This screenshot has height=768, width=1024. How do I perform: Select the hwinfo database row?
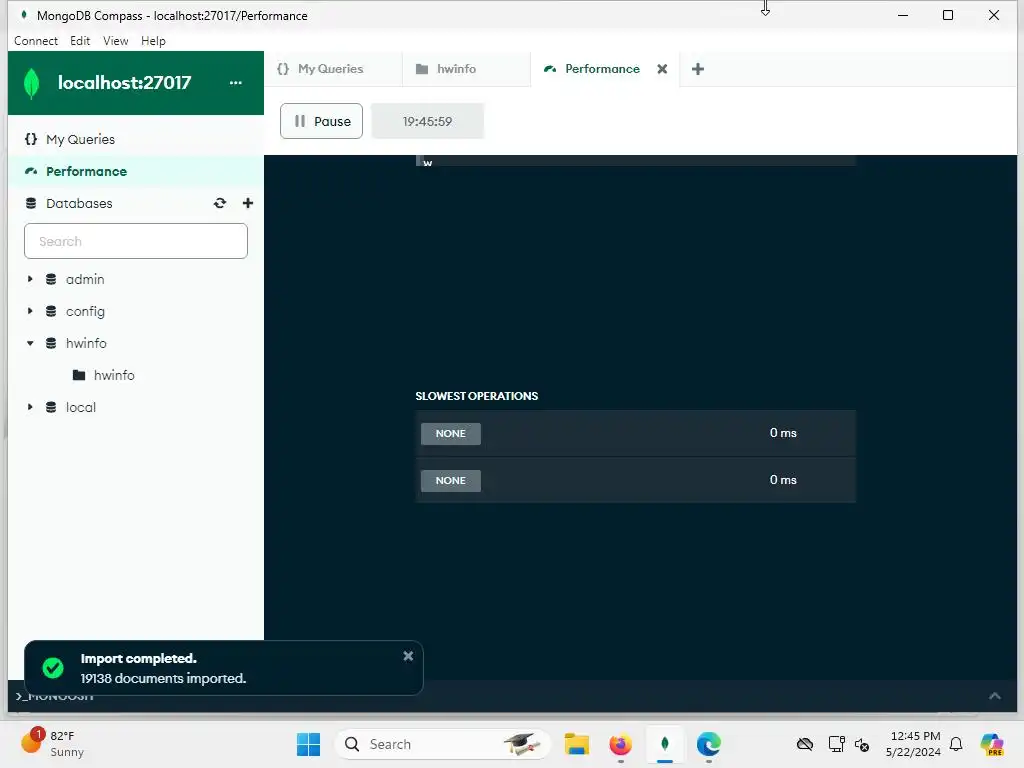[136, 344]
